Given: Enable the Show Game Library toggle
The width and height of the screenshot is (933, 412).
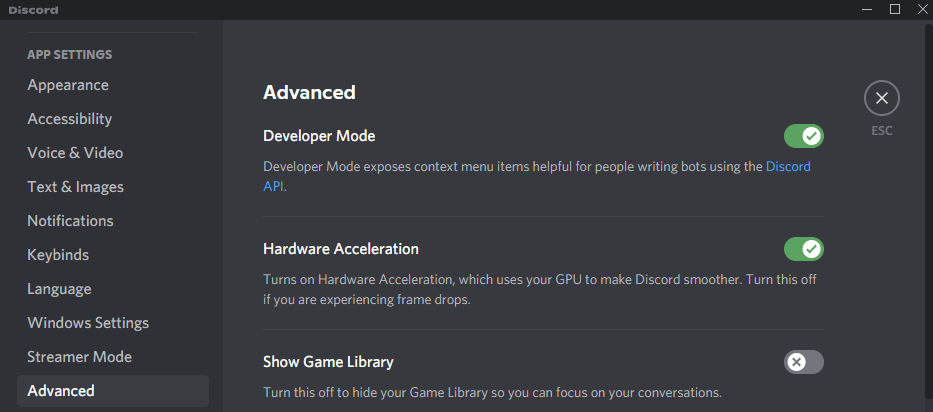Looking at the screenshot, I should 803,362.
